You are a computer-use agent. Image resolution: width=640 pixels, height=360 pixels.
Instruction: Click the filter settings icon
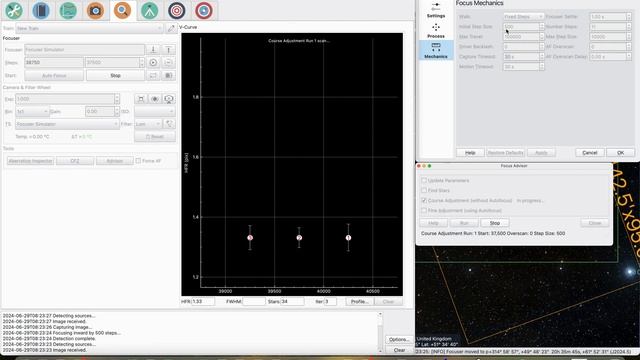click(169, 124)
